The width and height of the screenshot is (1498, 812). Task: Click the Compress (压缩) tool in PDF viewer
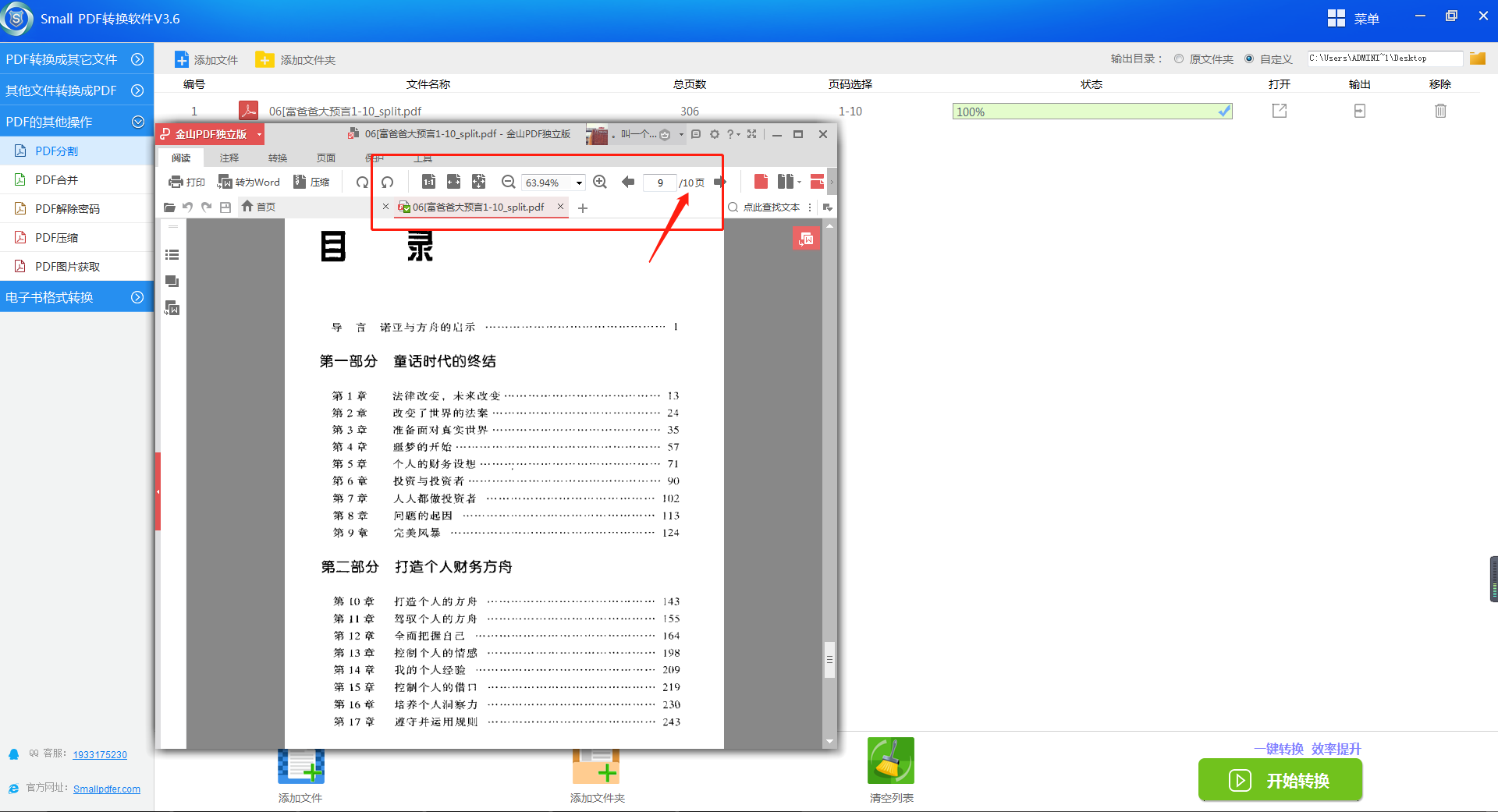click(311, 182)
